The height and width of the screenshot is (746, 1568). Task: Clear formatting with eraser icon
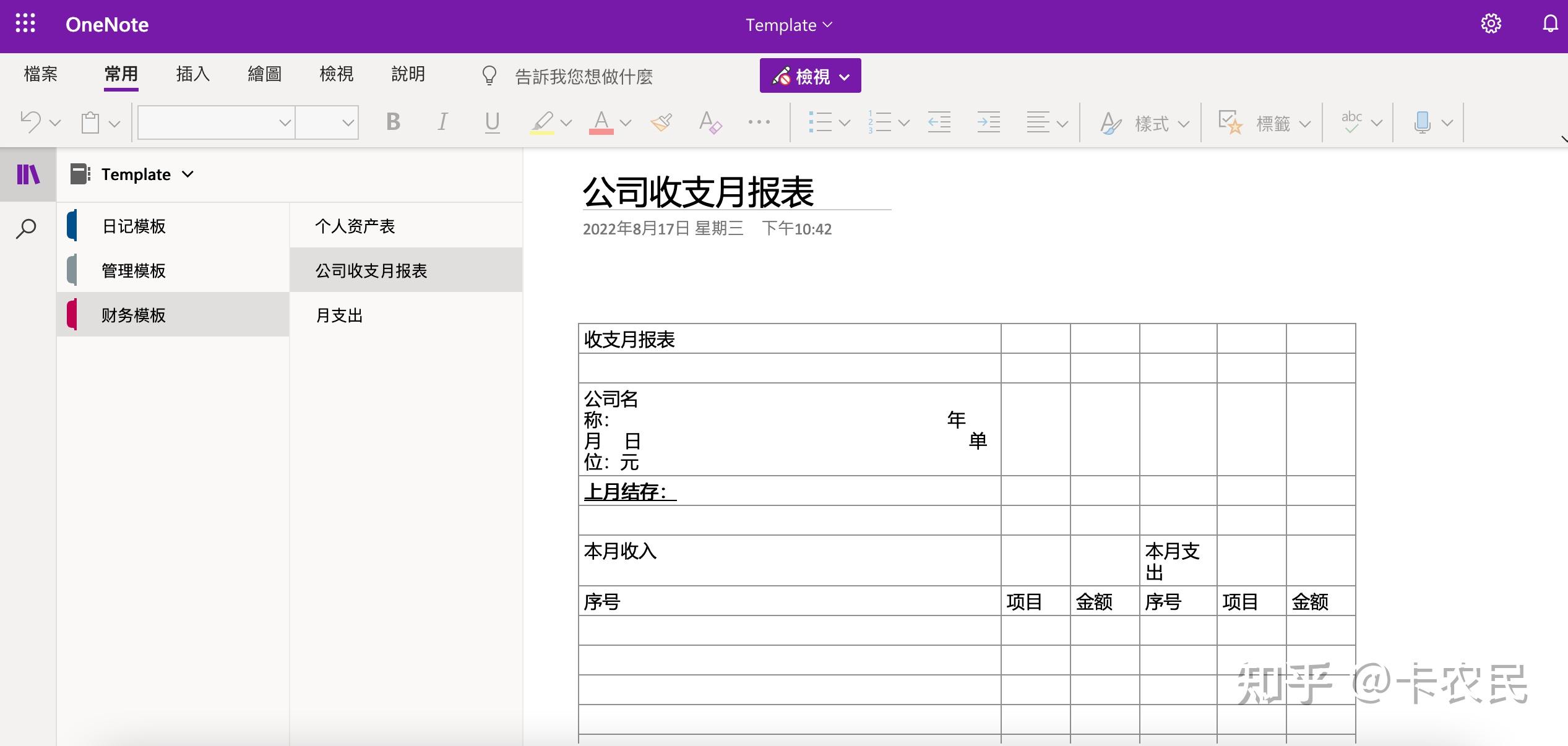710,122
